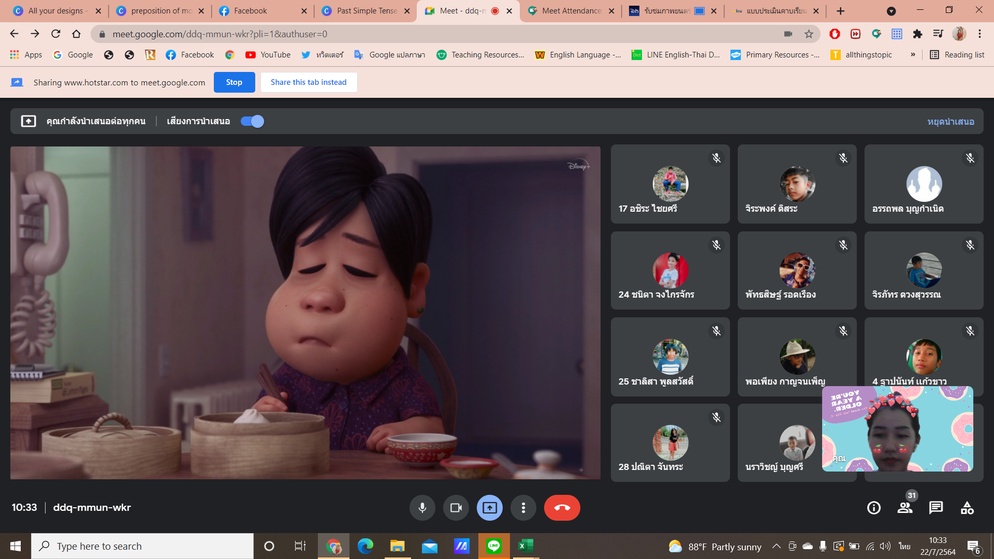994x559 pixels.
Task: Open the Apps bookmarks shortcut
Action: [x=26, y=55]
